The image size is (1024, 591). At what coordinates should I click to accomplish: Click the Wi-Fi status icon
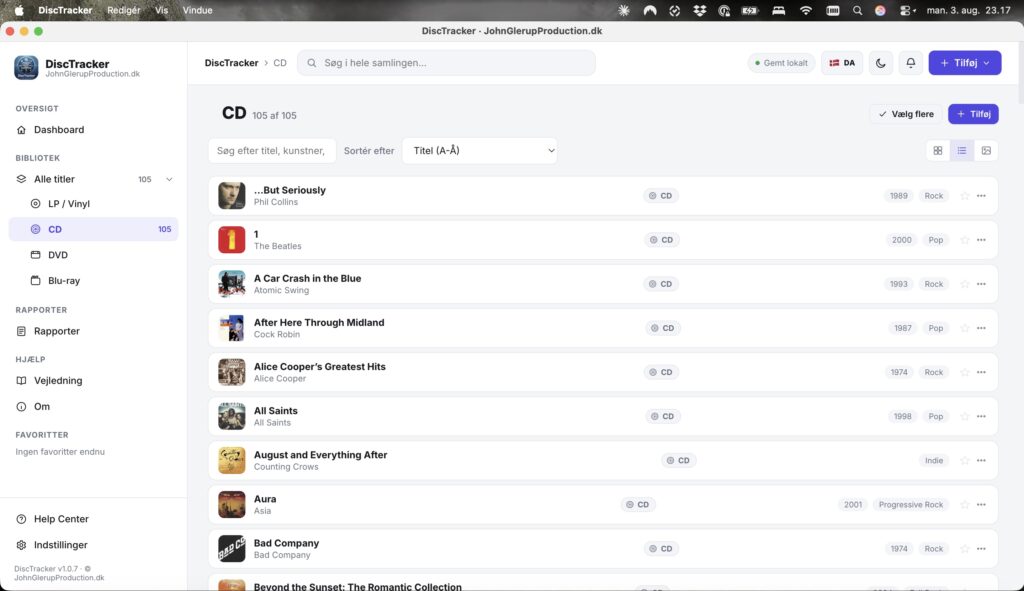(806, 10)
